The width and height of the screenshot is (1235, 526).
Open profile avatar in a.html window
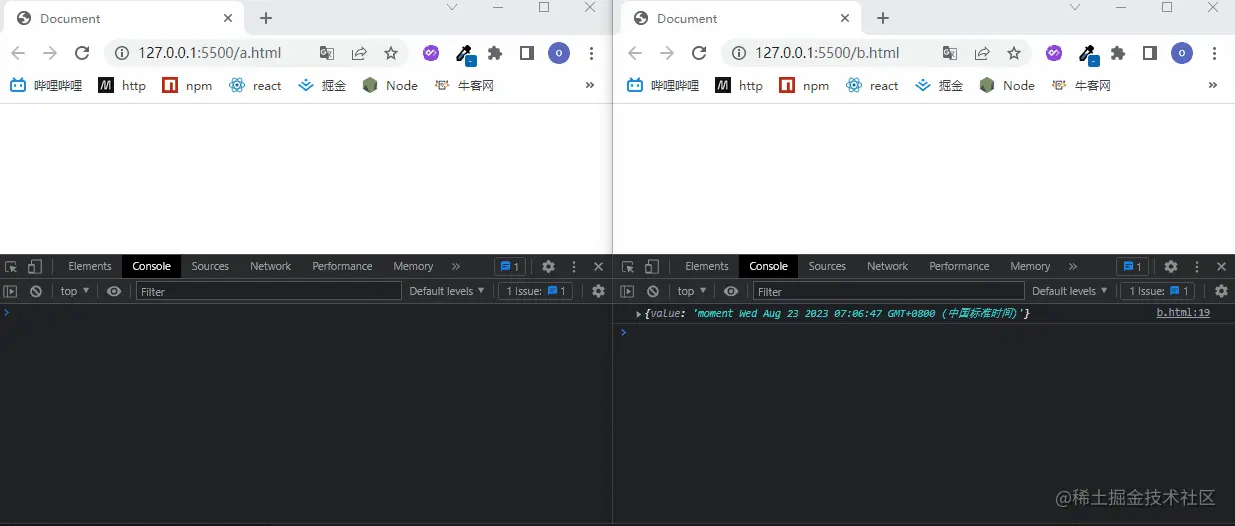coord(559,53)
